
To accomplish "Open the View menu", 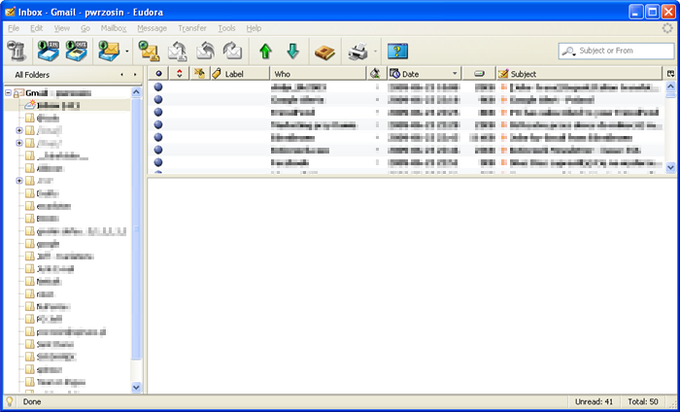I will pyautogui.click(x=62, y=28).
